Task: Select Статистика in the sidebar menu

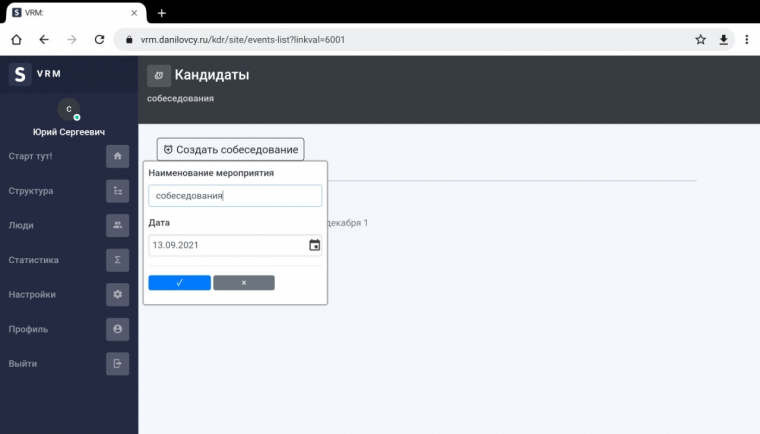Action: click(x=34, y=260)
